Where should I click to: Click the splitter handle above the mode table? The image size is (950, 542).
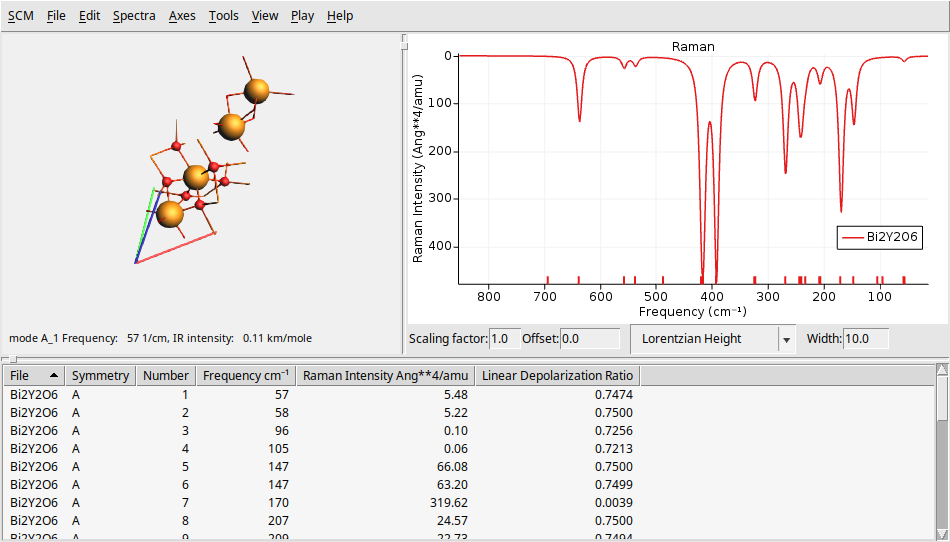point(6,358)
